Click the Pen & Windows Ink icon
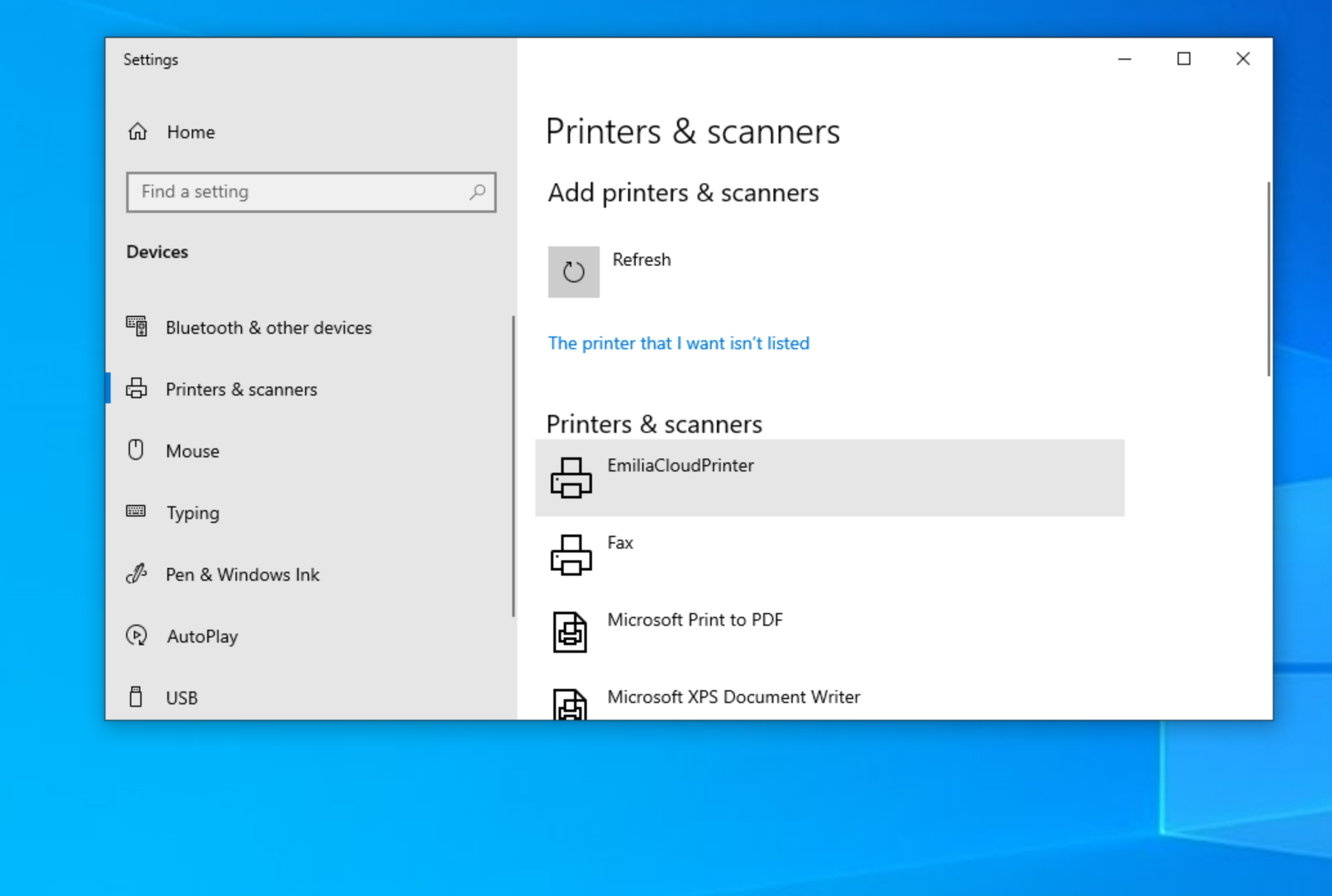 tap(136, 574)
